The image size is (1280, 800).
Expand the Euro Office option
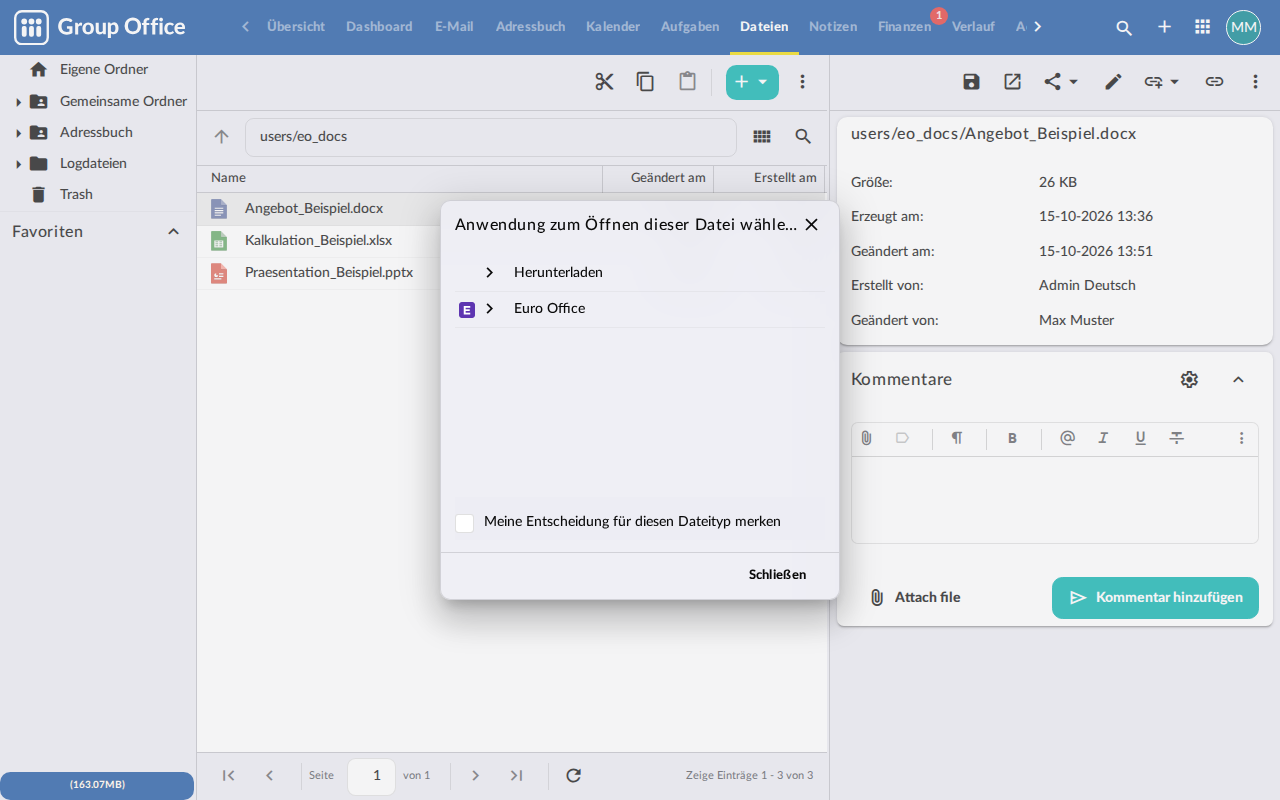coord(489,308)
